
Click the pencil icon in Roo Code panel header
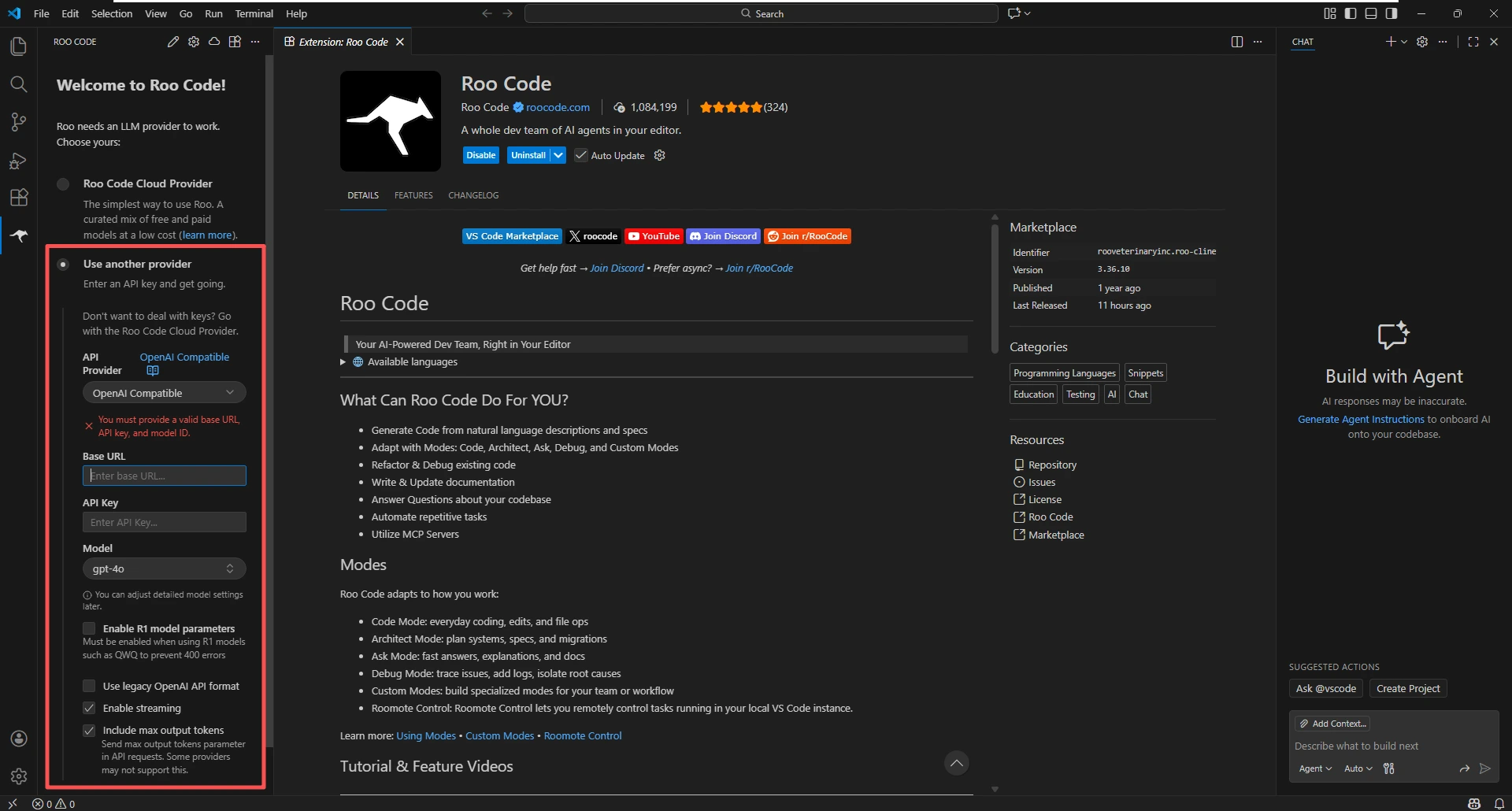[x=173, y=42]
